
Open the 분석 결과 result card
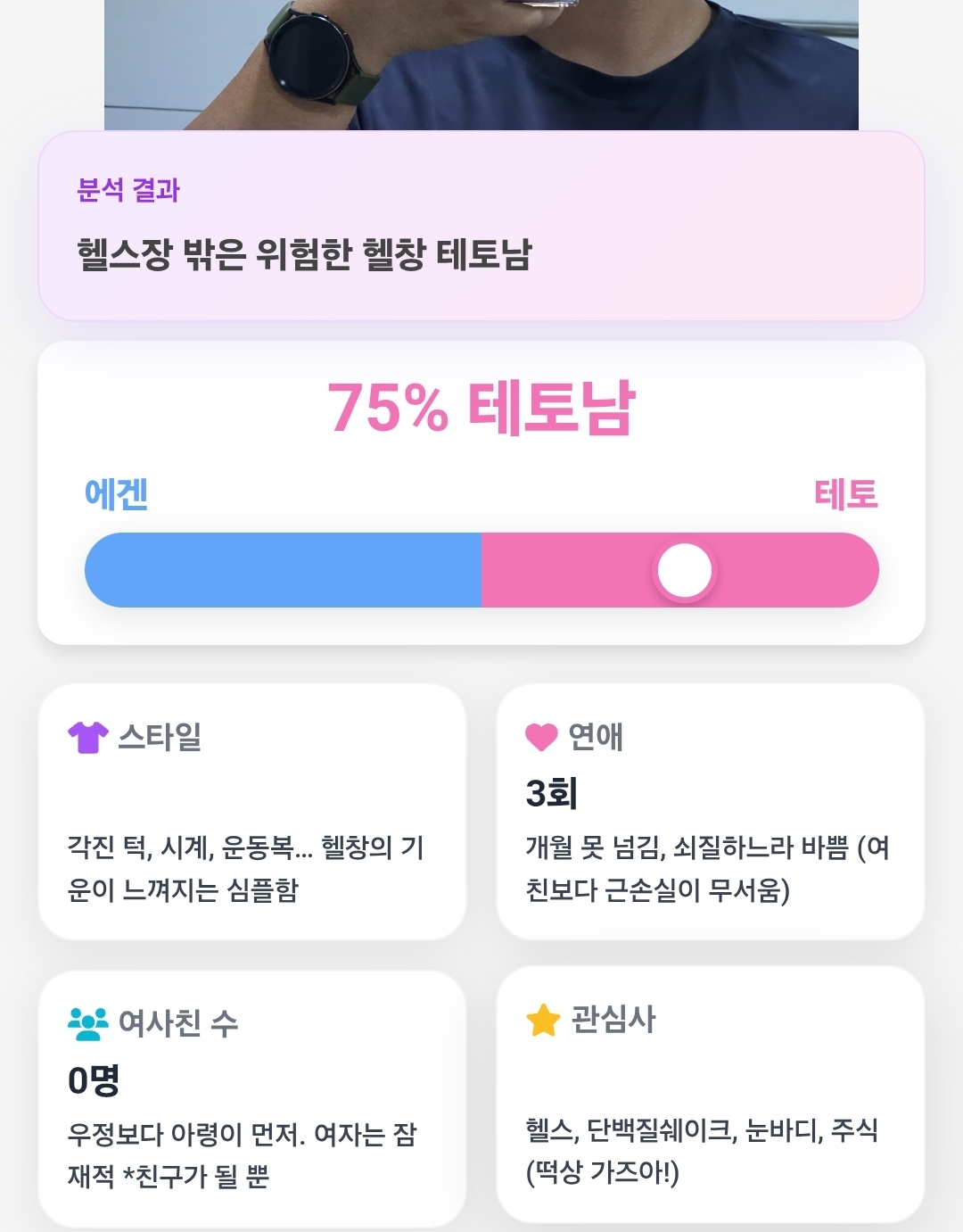[481, 226]
